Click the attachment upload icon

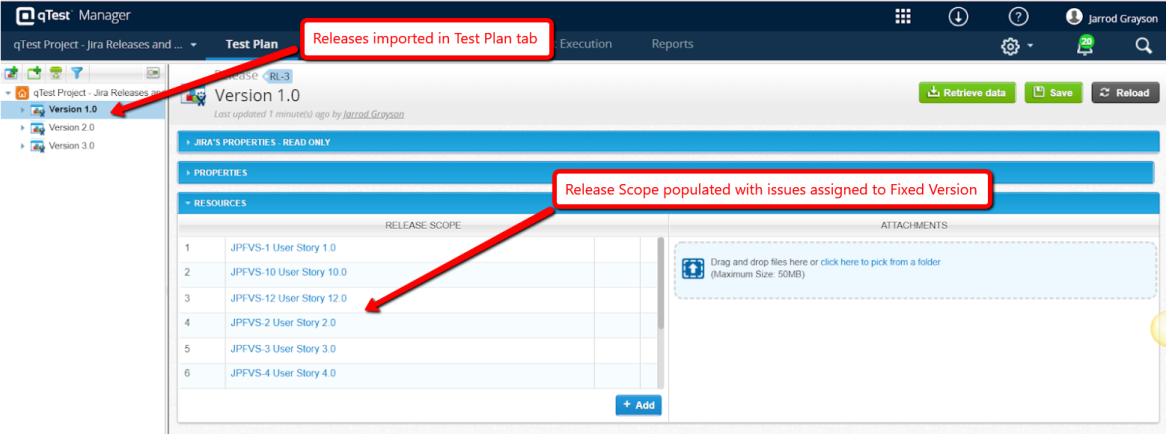point(692,268)
